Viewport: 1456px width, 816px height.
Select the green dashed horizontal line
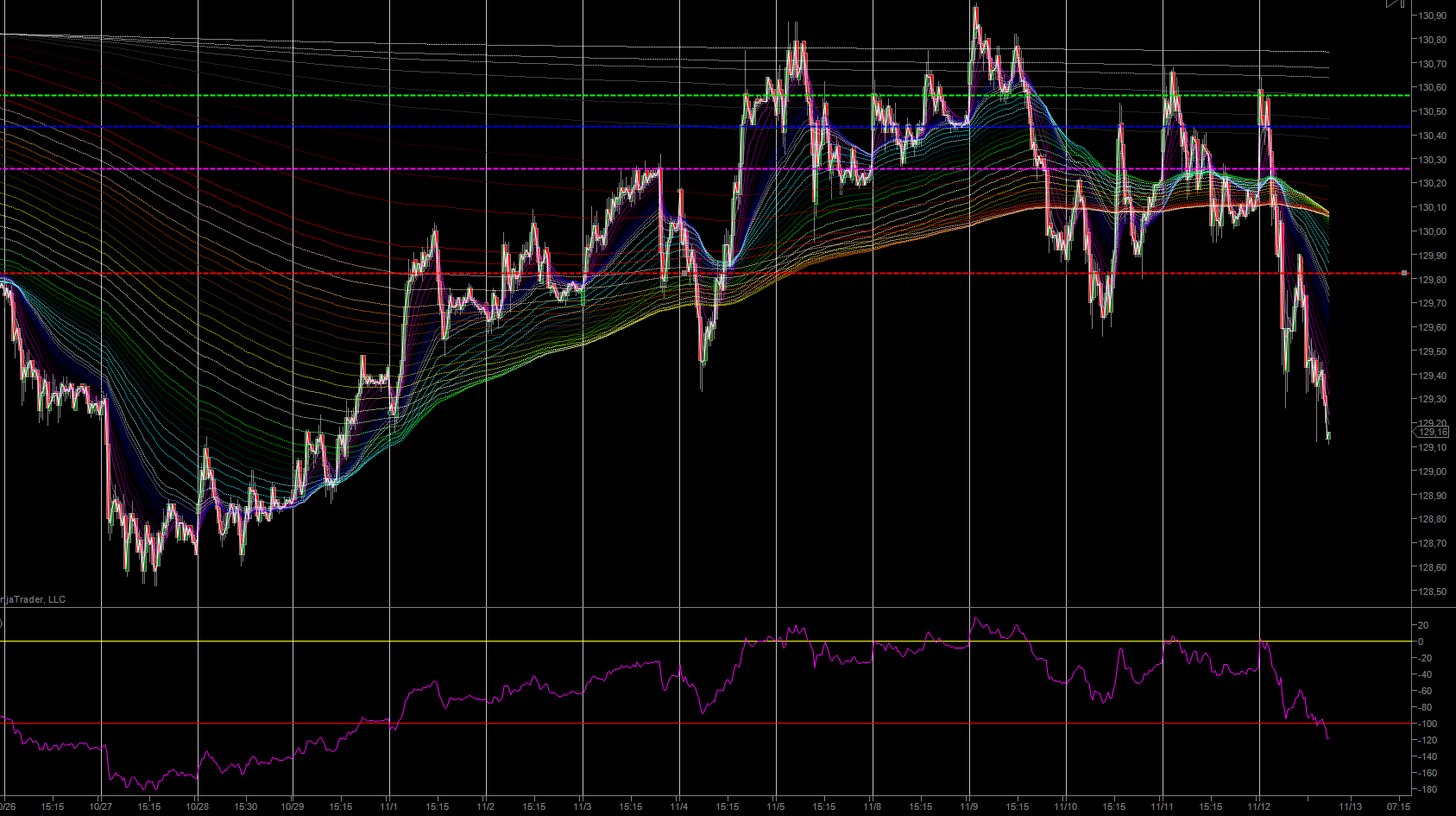coord(705,95)
